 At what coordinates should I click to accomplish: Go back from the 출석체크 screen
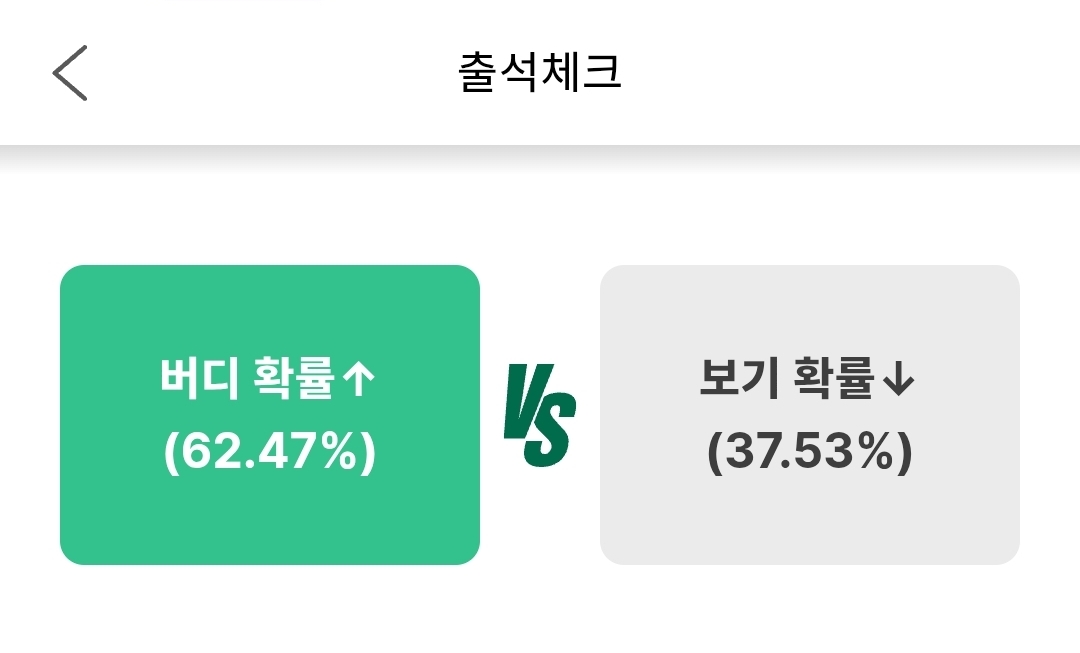pyautogui.click(x=70, y=73)
